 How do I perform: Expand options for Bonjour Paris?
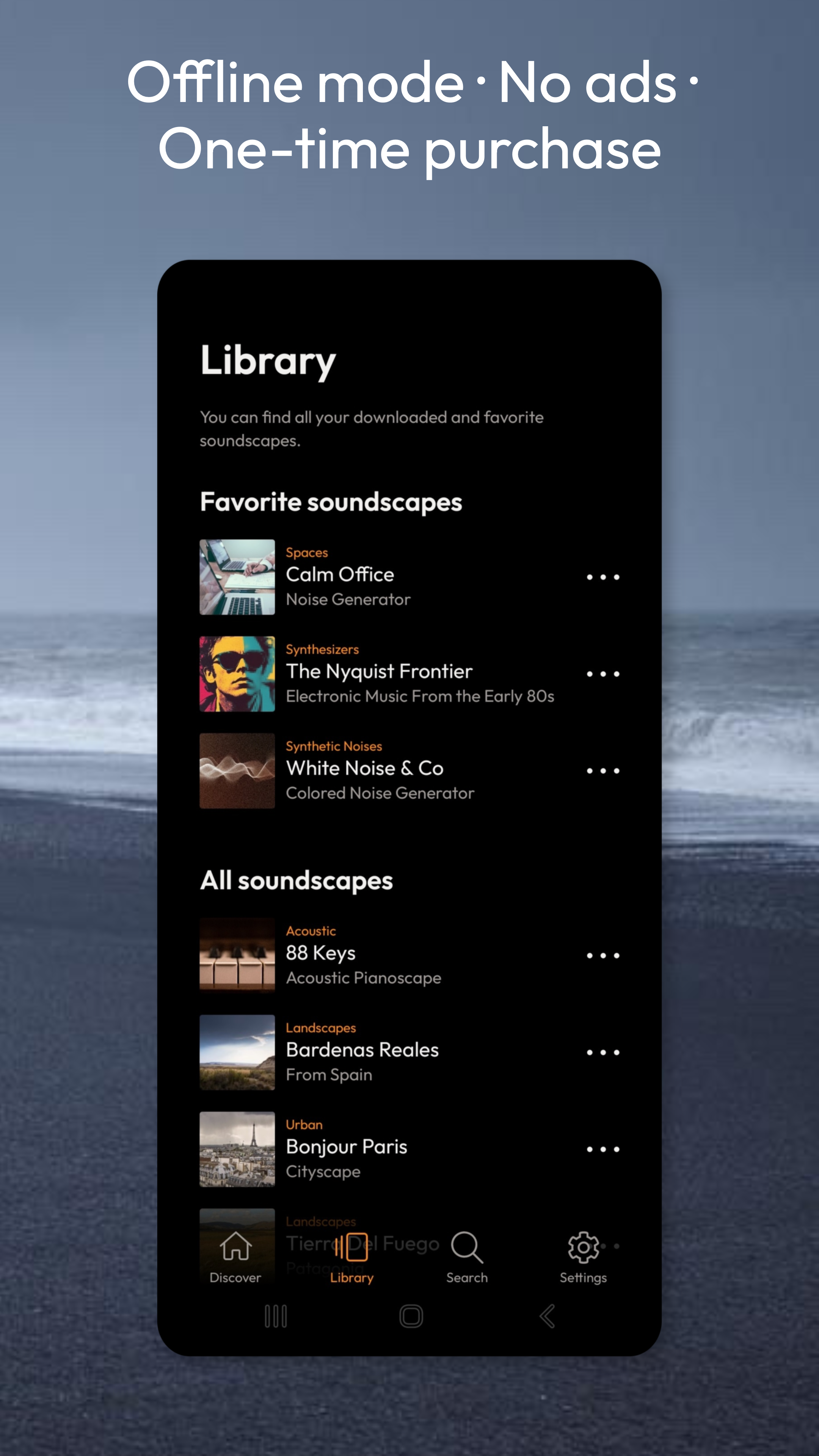point(603,1149)
